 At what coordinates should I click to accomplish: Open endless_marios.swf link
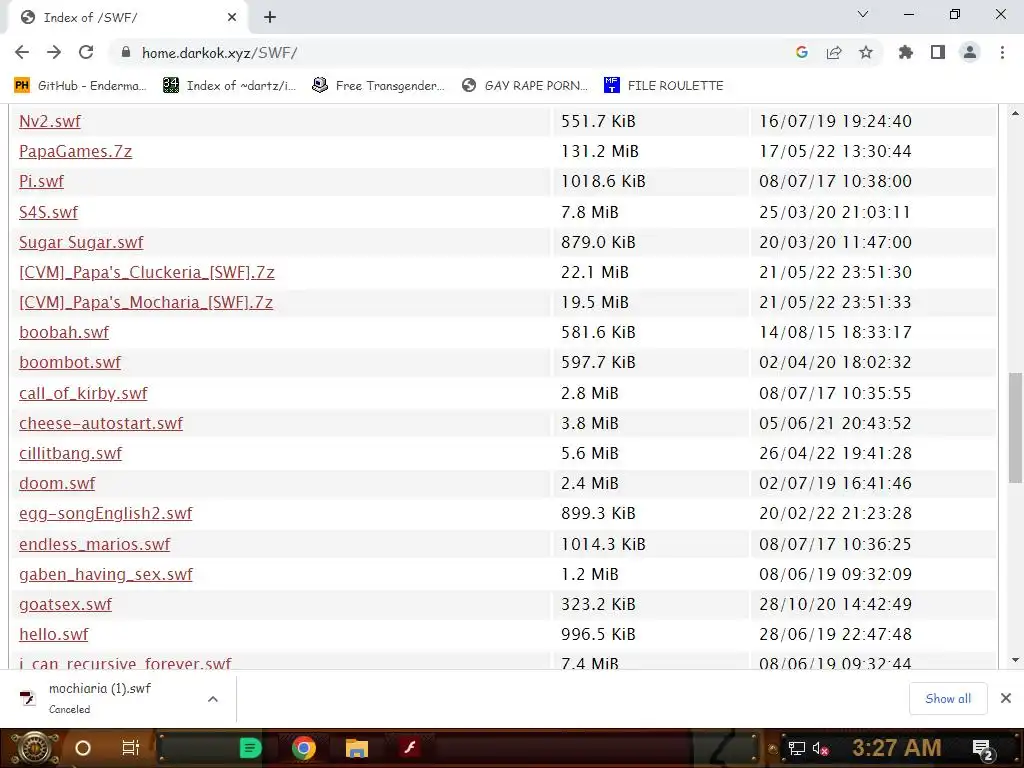95,544
